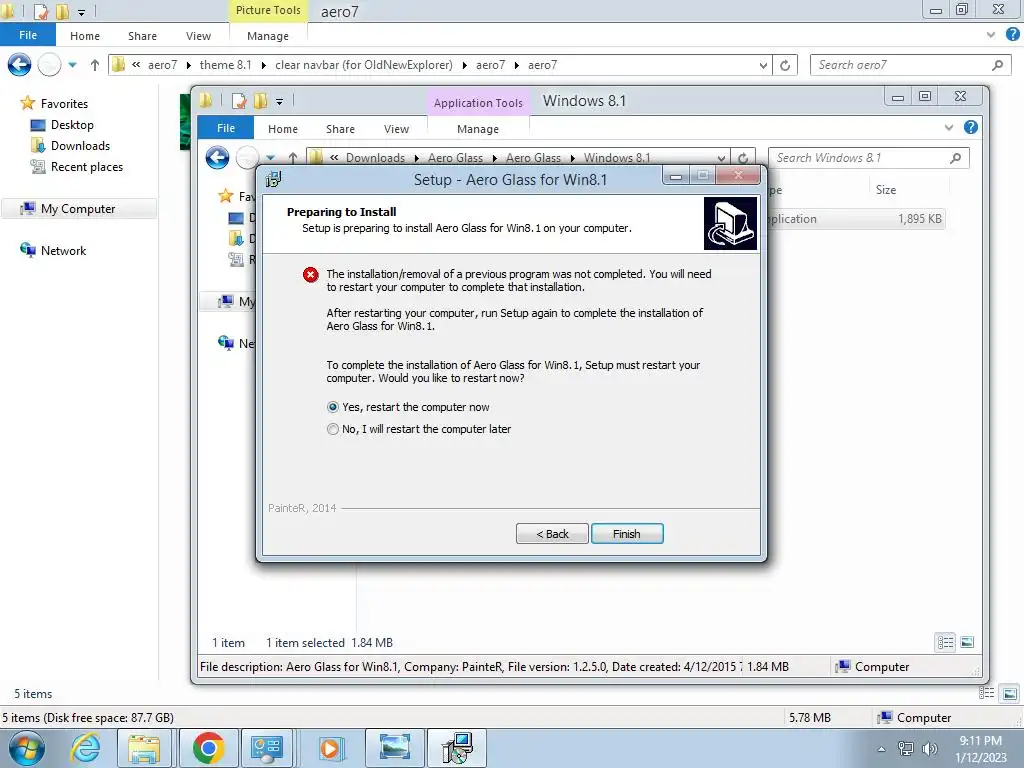
Task: Open Home tab in Windows 8.1 window
Action: point(283,129)
